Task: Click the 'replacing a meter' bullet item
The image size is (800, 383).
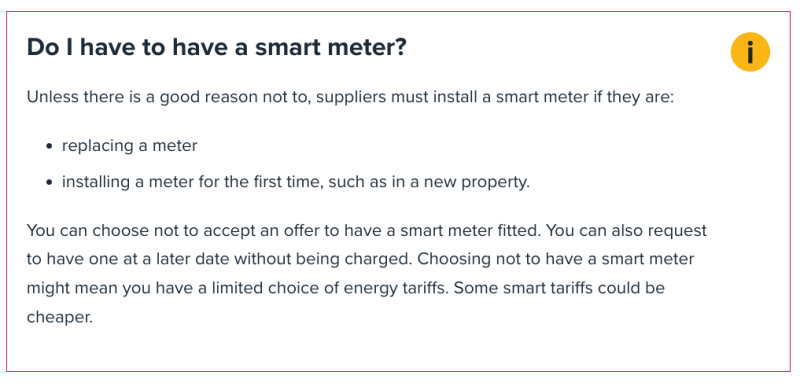Action: pyautogui.click(x=130, y=146)
